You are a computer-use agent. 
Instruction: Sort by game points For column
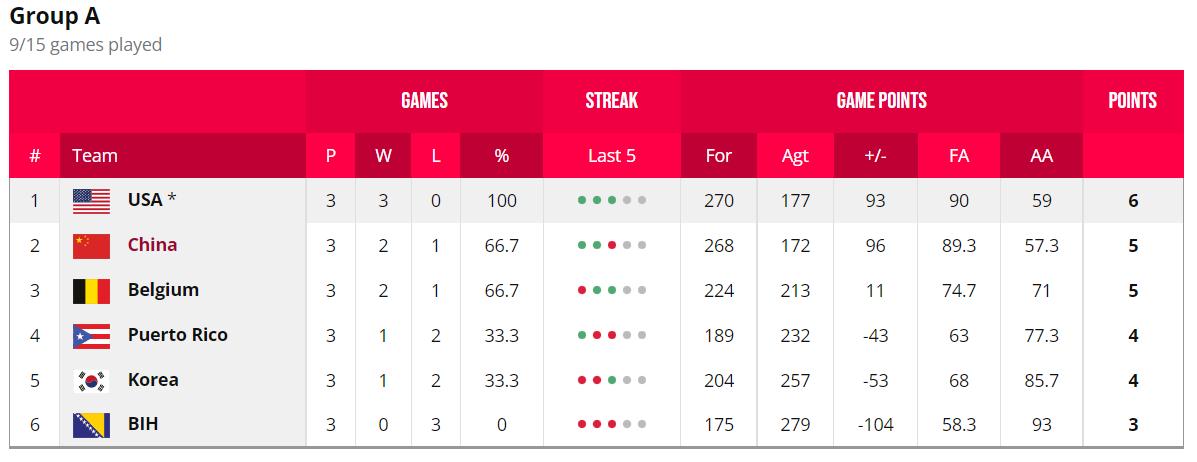718,156
